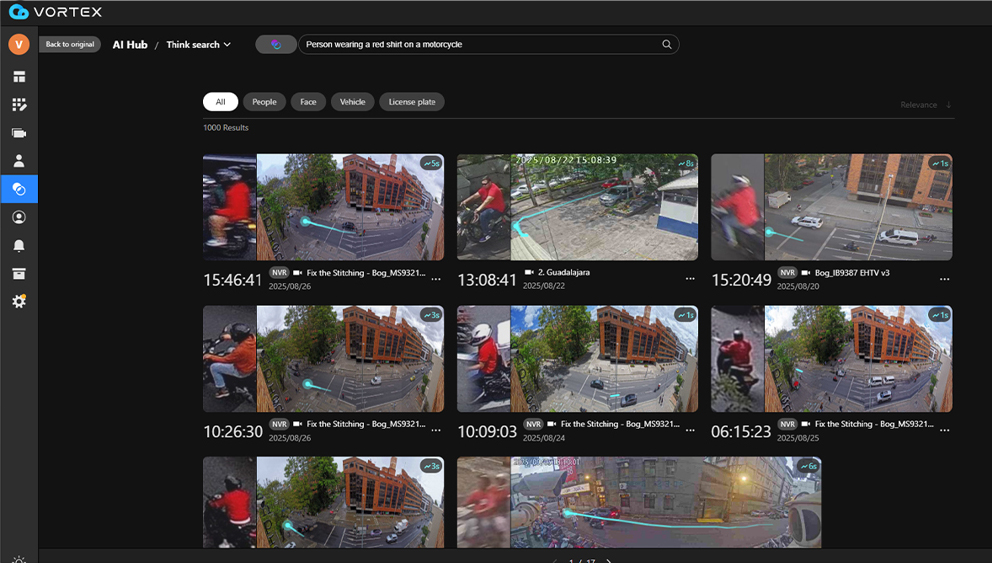This screenshot has width=992, height=563.
Task: Open the 06:15:23 result thumbnail
Action: (x=831, y=359)
